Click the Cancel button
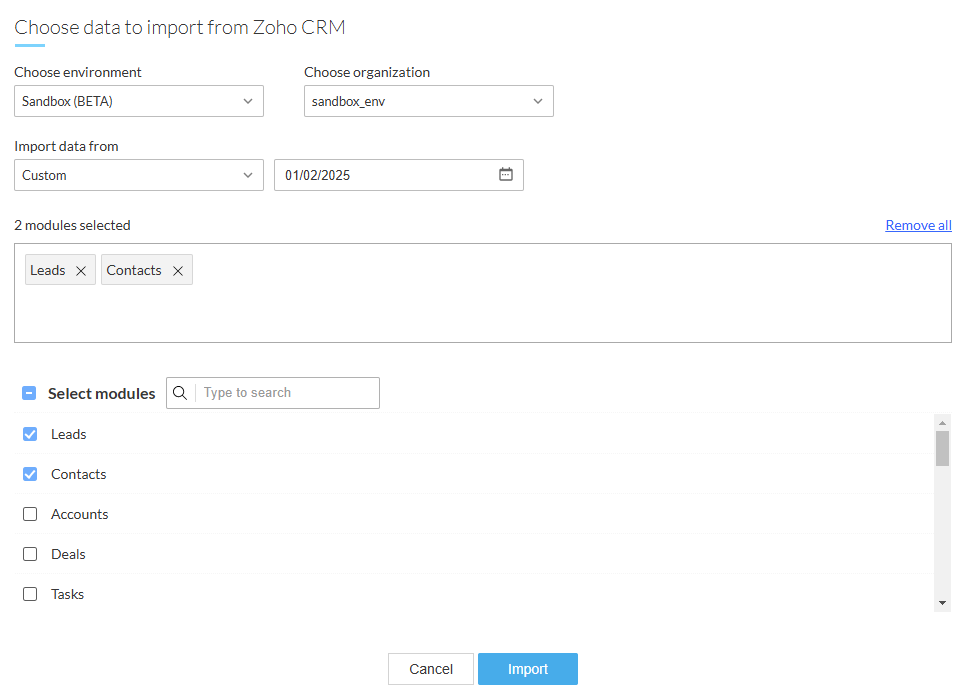Image resolution: width=959 pixels, height=700 pixels. tap(431, 669)
